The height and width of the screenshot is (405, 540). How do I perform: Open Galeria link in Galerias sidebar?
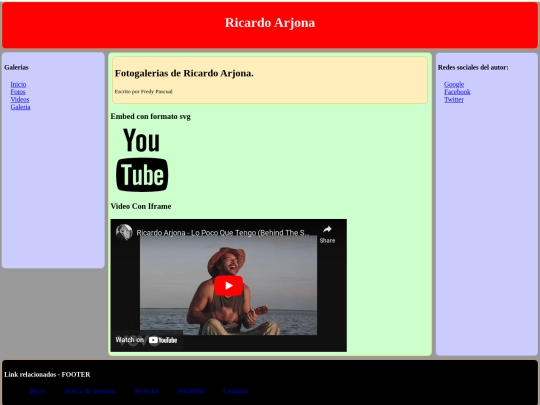(20, 107)
